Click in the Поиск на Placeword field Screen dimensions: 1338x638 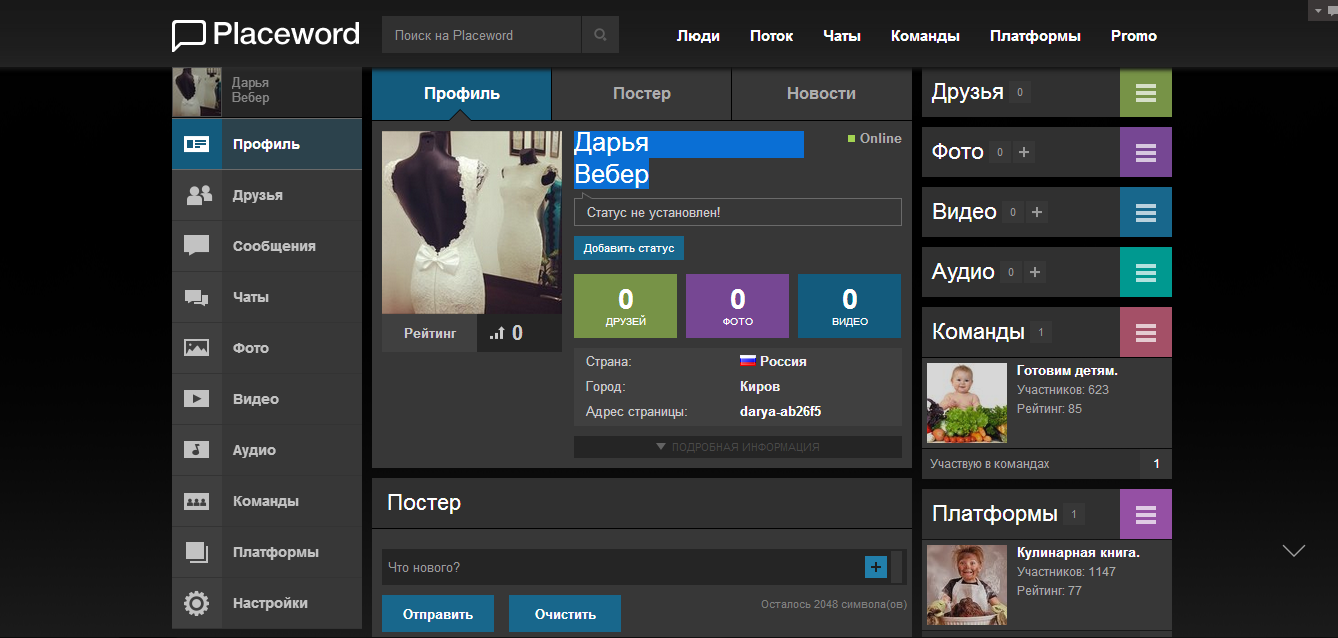point(481,35)
